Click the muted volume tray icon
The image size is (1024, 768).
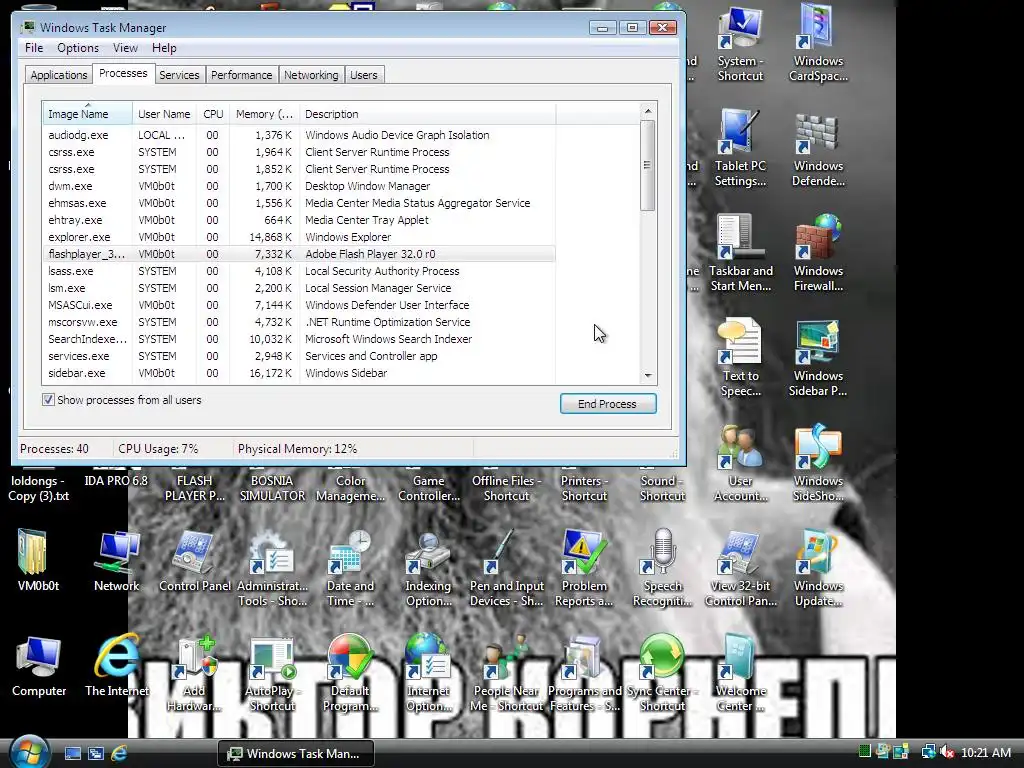click(947, 752)
